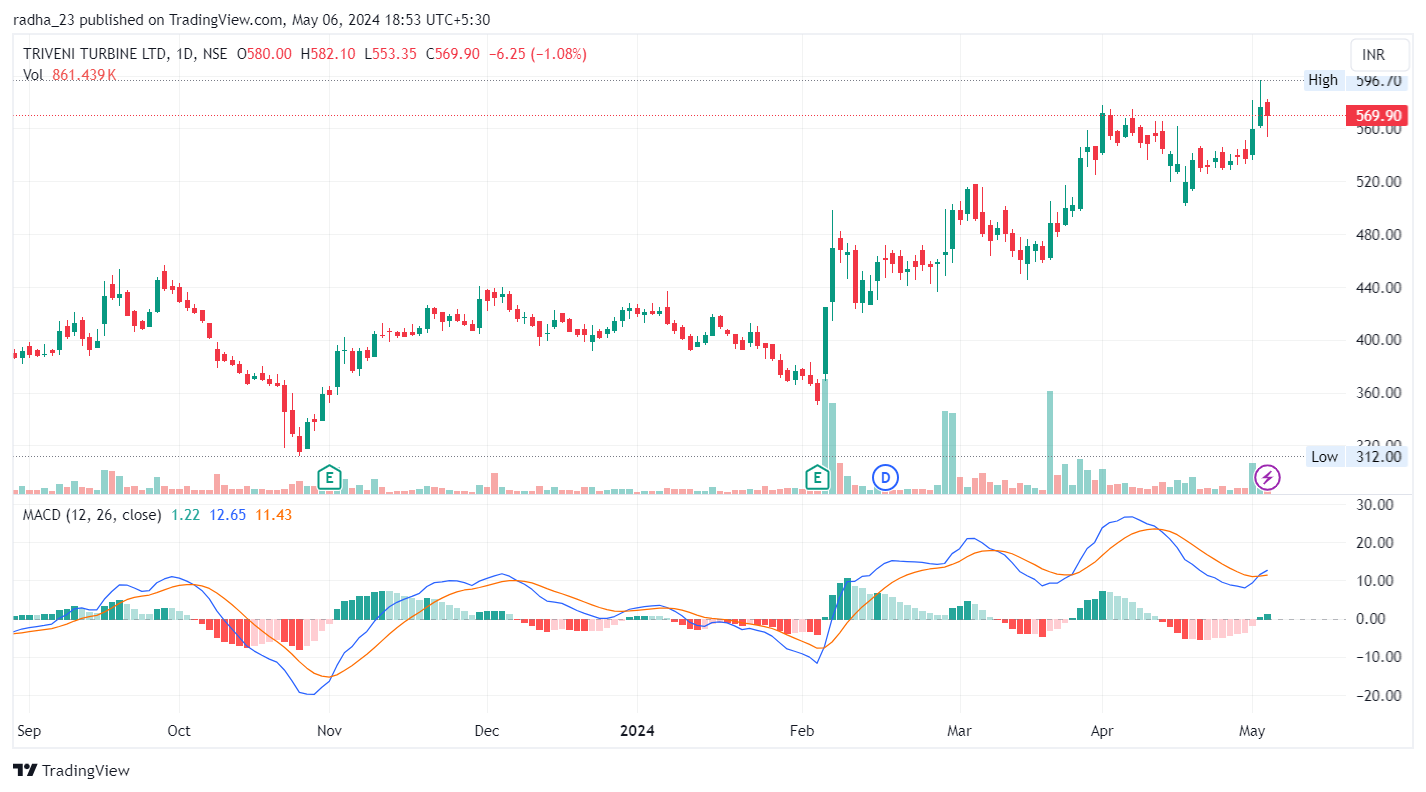This screenshot has width=1426, height=792.
Task: Click the purple lightning bolt event icon
Action: (x=1268, y=477)
